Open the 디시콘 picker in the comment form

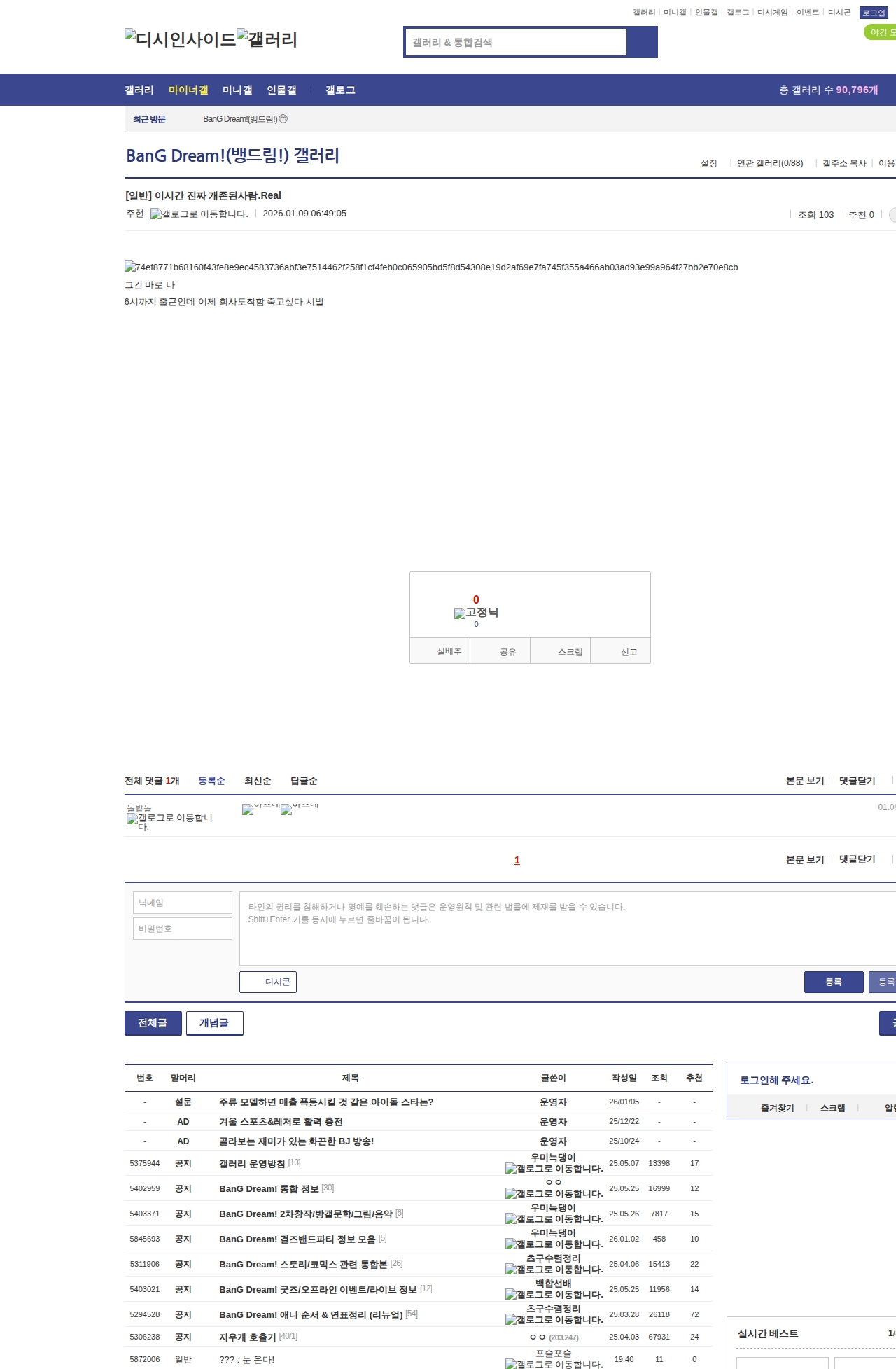(268, 982)
